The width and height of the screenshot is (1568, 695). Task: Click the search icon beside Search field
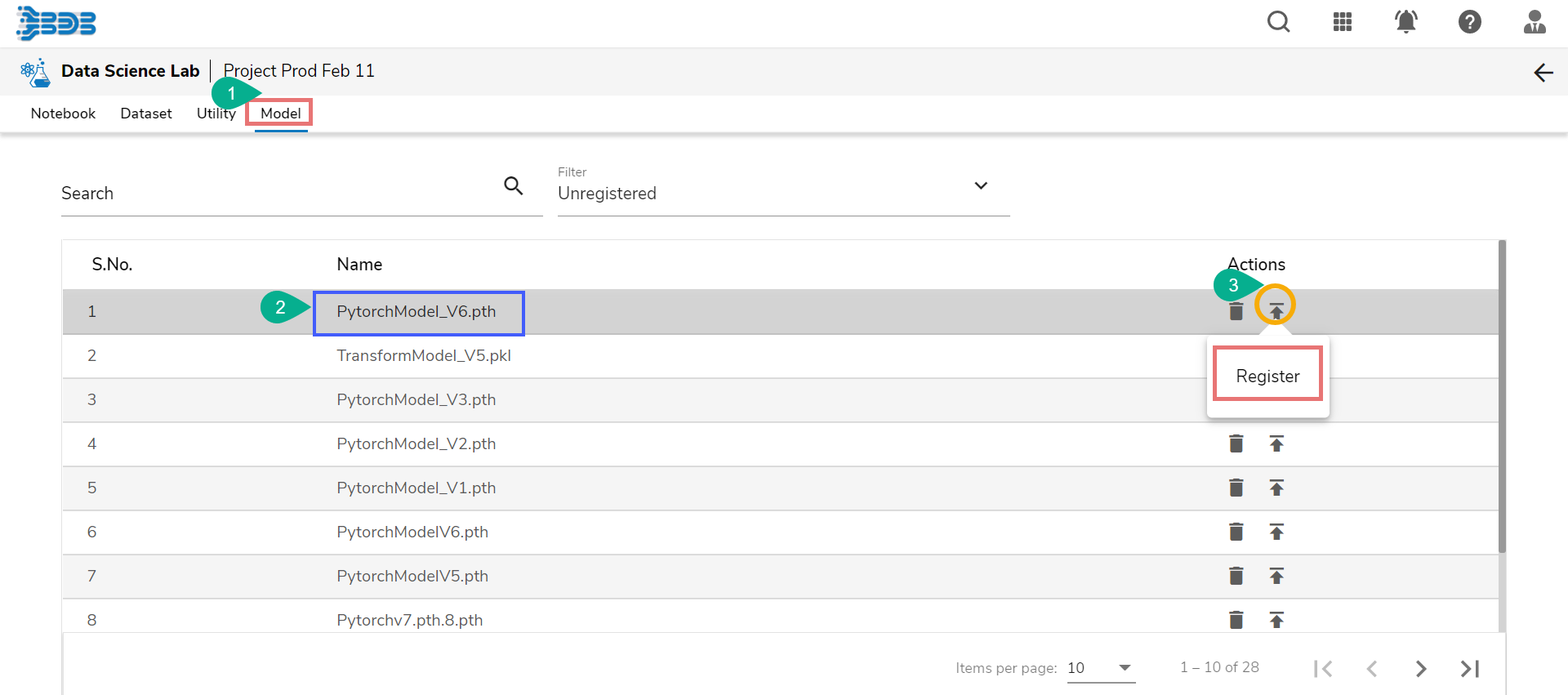tap(513, 186)
